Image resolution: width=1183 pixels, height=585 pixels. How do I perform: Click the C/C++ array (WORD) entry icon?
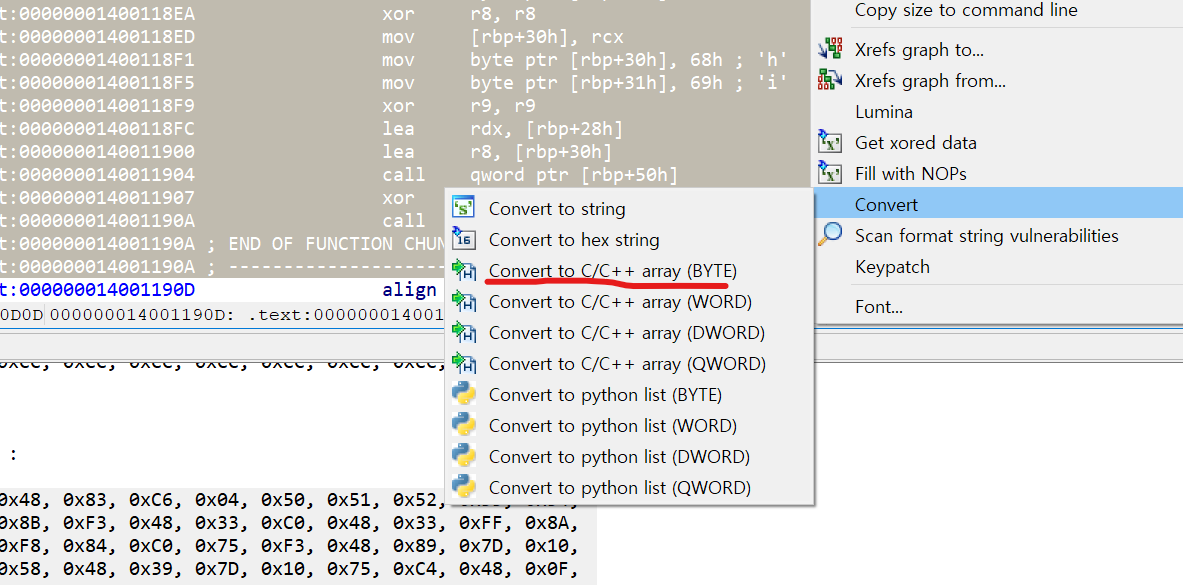(463, 301)
